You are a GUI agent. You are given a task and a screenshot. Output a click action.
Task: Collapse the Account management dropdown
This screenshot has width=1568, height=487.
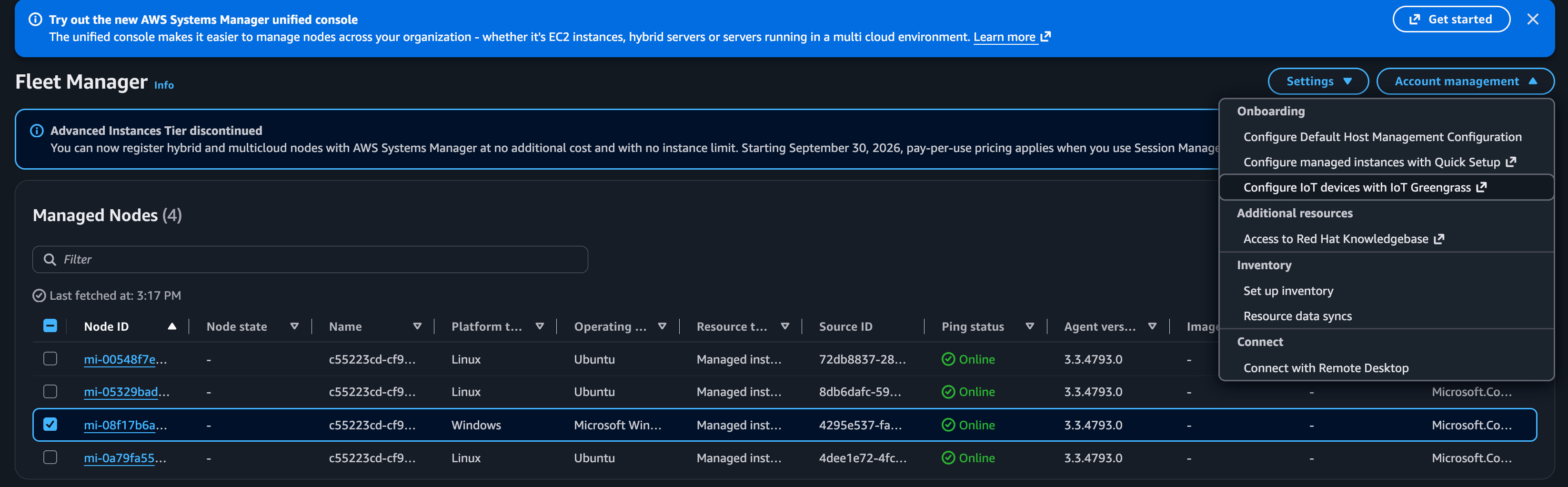coord(1465,81)
